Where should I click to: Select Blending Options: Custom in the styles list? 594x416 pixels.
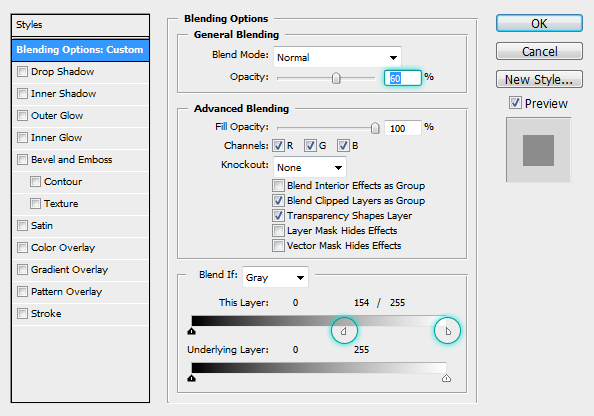tap(80, 50)
